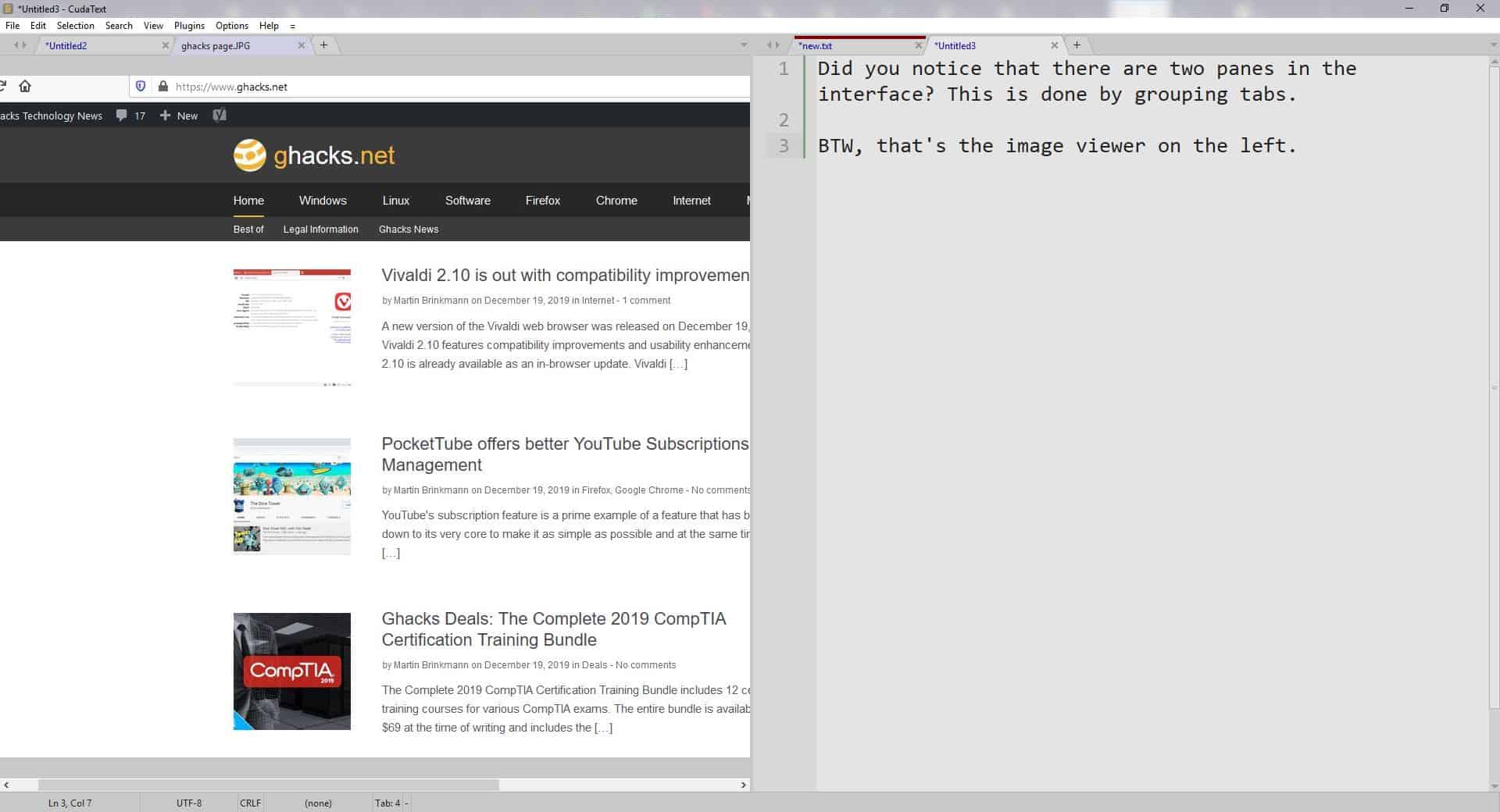
Task: Click the Ghacks News link
Action: pyautogui.click(x=409, y=230)
